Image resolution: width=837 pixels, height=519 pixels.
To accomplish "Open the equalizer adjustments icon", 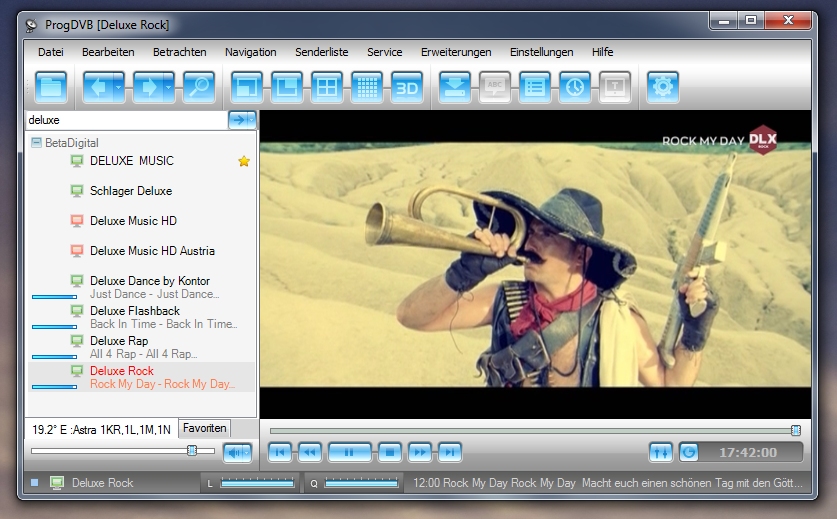I will (661, 453).
